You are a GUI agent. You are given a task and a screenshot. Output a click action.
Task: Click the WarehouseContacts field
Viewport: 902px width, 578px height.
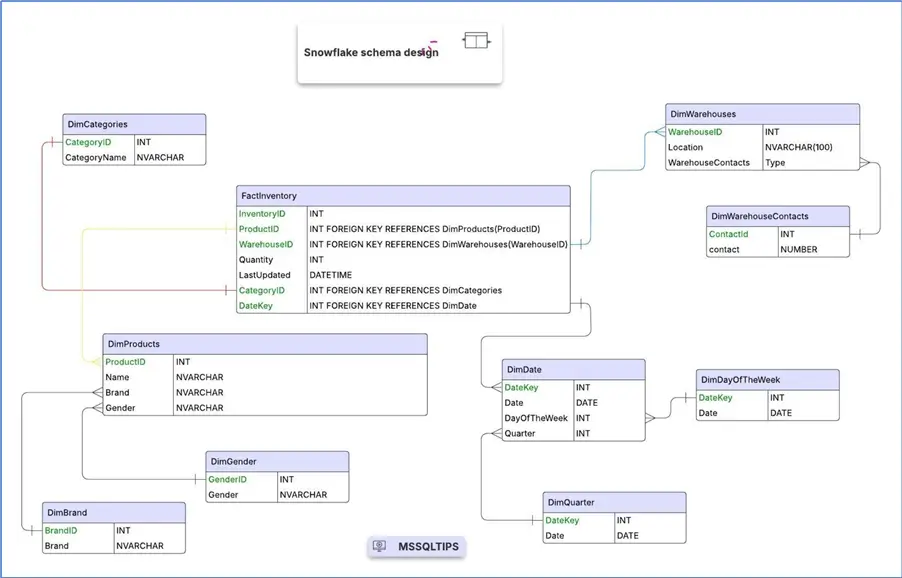pyautogui.click(x=709, y=163)
